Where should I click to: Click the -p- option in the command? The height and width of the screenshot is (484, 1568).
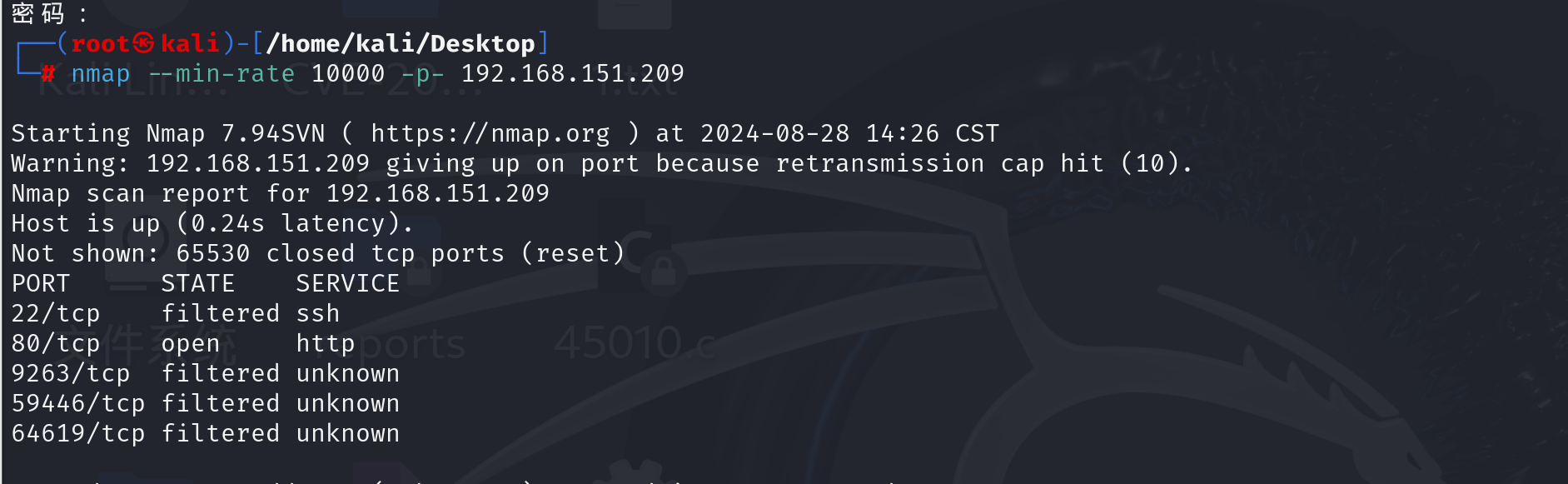tap(423, 74)
